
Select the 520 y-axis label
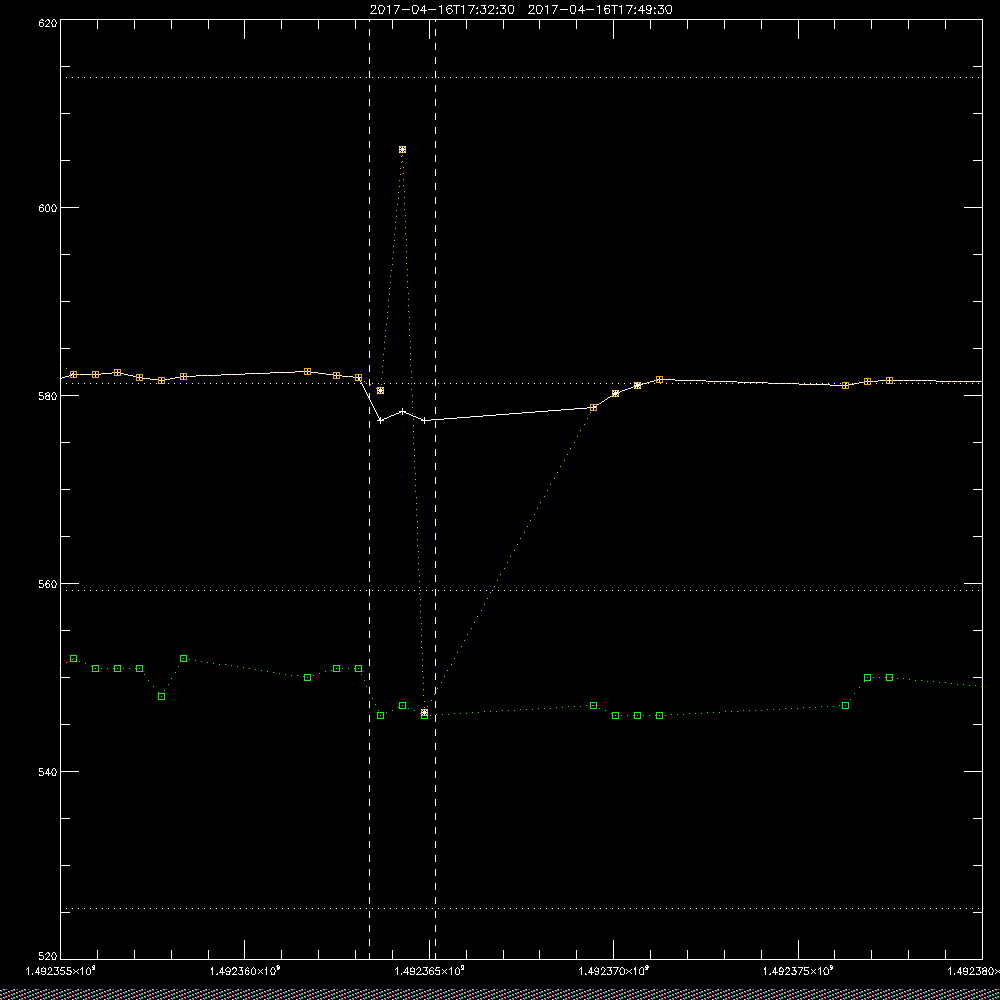pos(49,955)
